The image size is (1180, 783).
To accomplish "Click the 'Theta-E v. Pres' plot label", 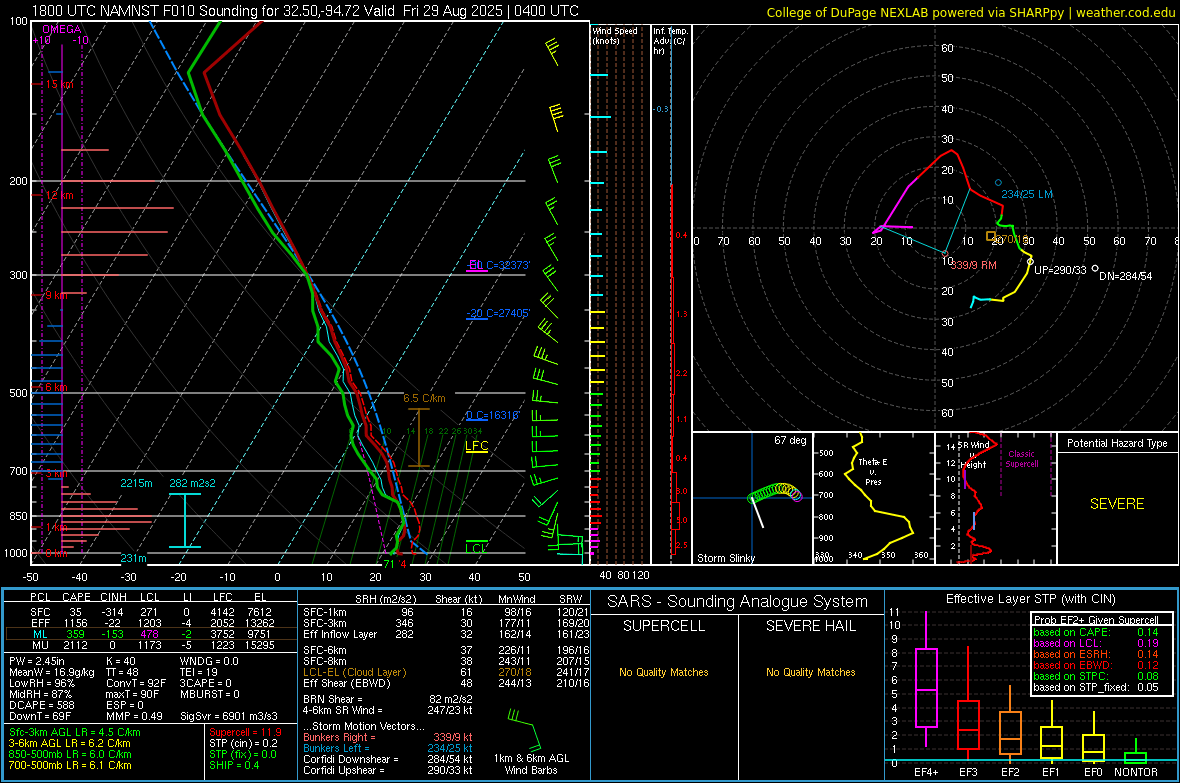I will click(x=873, y=471).
